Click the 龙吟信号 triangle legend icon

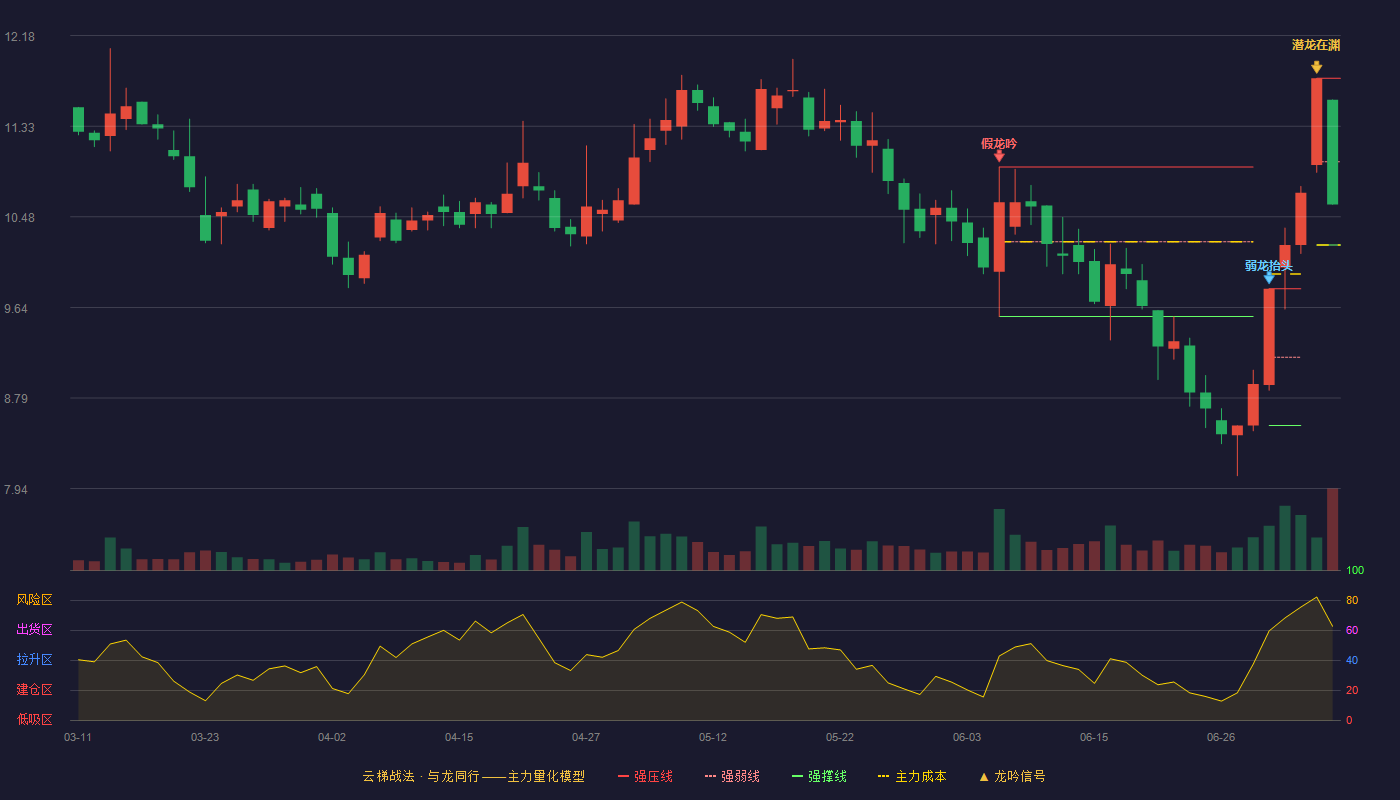pos(984,777)
